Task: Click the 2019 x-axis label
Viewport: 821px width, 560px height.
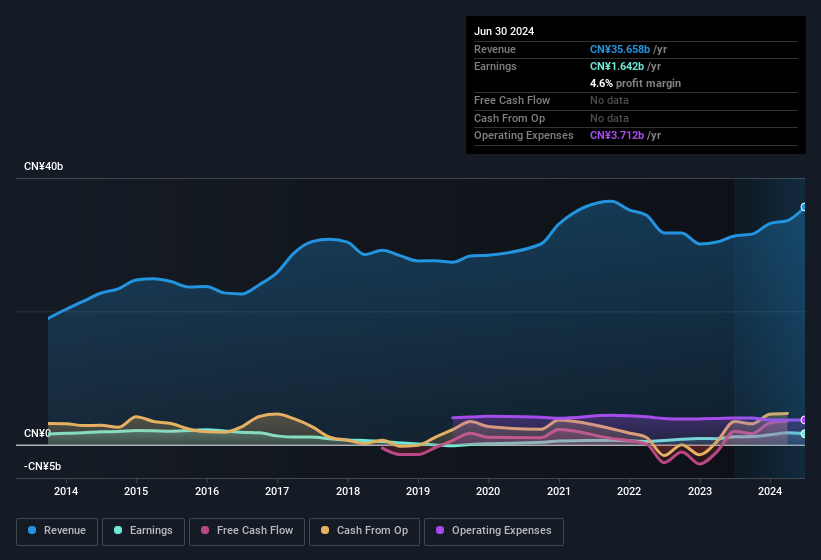Action: [418, 491]
